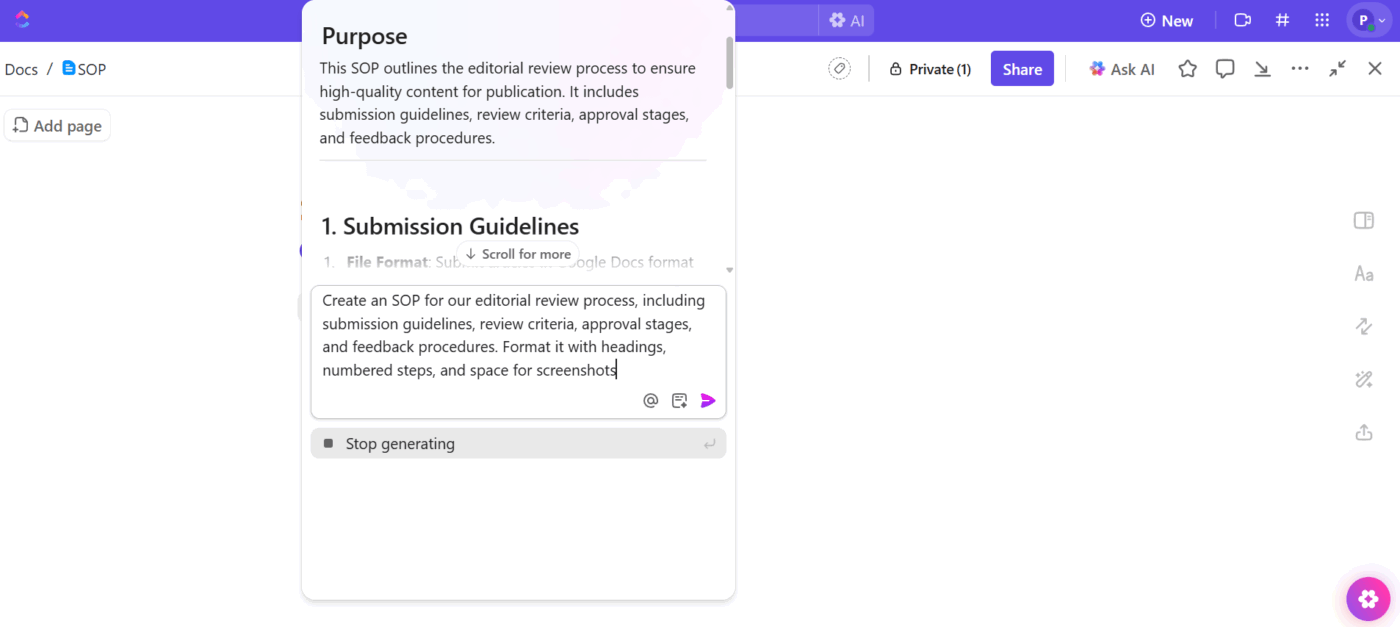Open the page details panel icon in sidebar
The height and width of the screenshot is (627, 1400).
1363,220
